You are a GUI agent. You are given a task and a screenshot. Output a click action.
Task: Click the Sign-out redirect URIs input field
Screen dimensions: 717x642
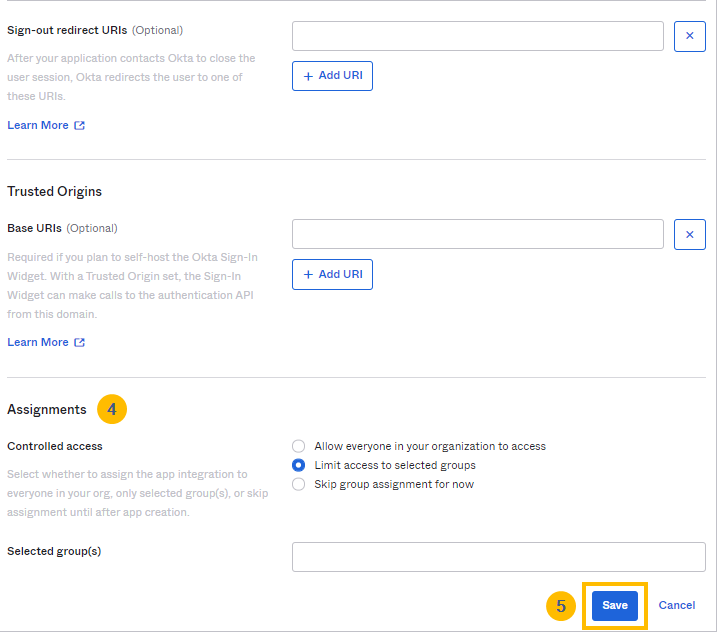pos(477,36)
